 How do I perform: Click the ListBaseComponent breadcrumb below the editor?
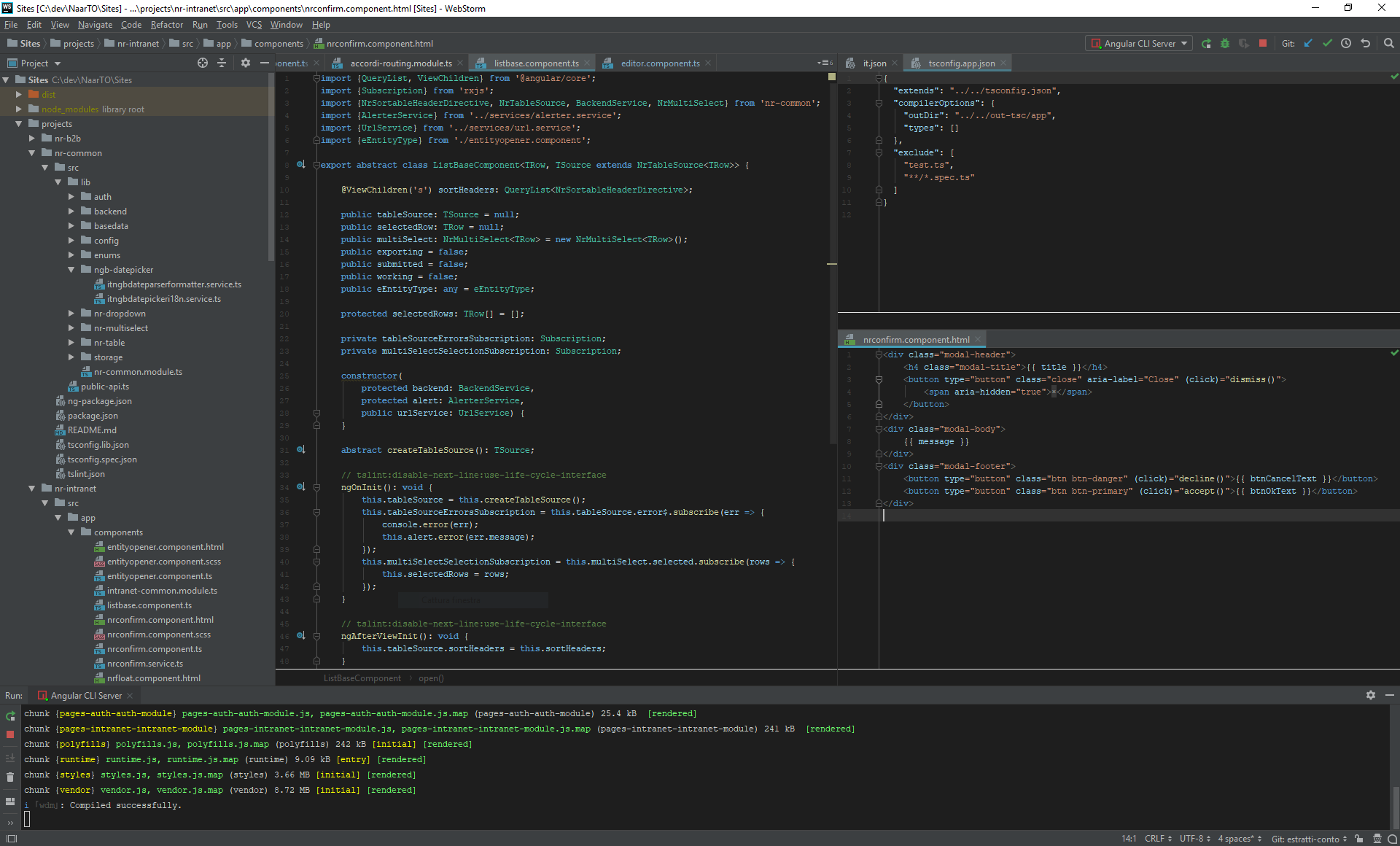coord(362,678)
